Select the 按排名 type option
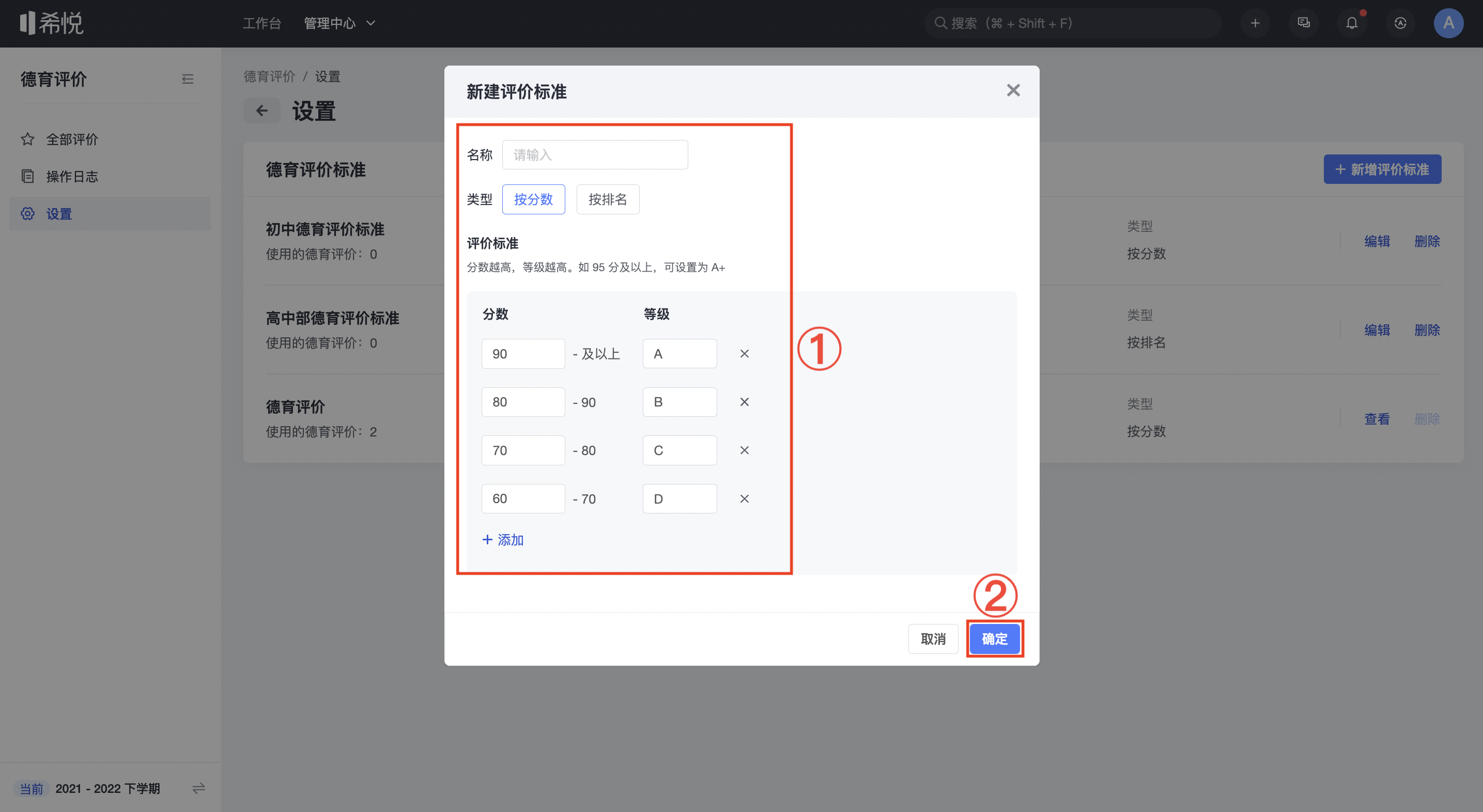This screenshot has height=812, width=1483. pyautogui.click(x=607, y=199)
